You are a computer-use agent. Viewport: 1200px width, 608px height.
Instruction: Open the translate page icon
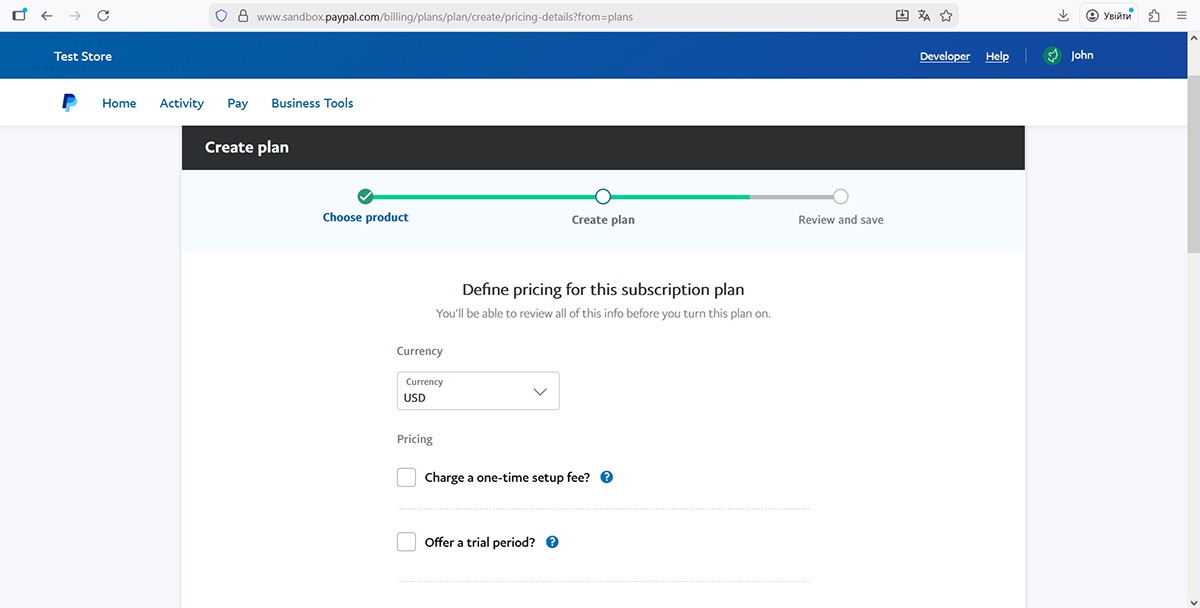pos(924,16)
